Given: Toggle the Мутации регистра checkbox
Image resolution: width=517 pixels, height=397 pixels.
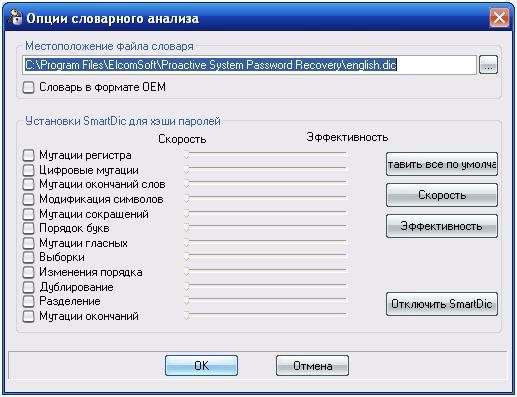Looking at the screenshot, I should point(28,155).
